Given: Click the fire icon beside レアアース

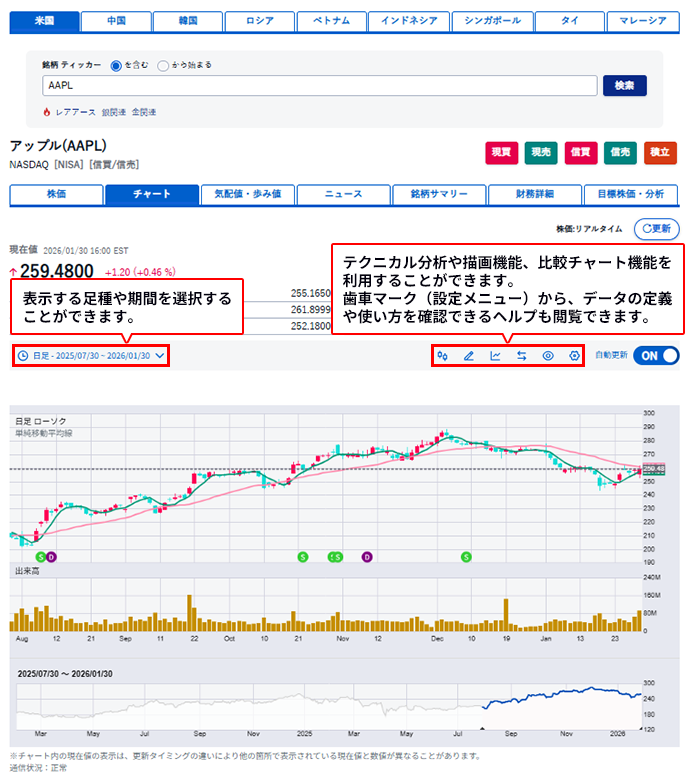Looking at the screenshot, I should tap(46, 112).
